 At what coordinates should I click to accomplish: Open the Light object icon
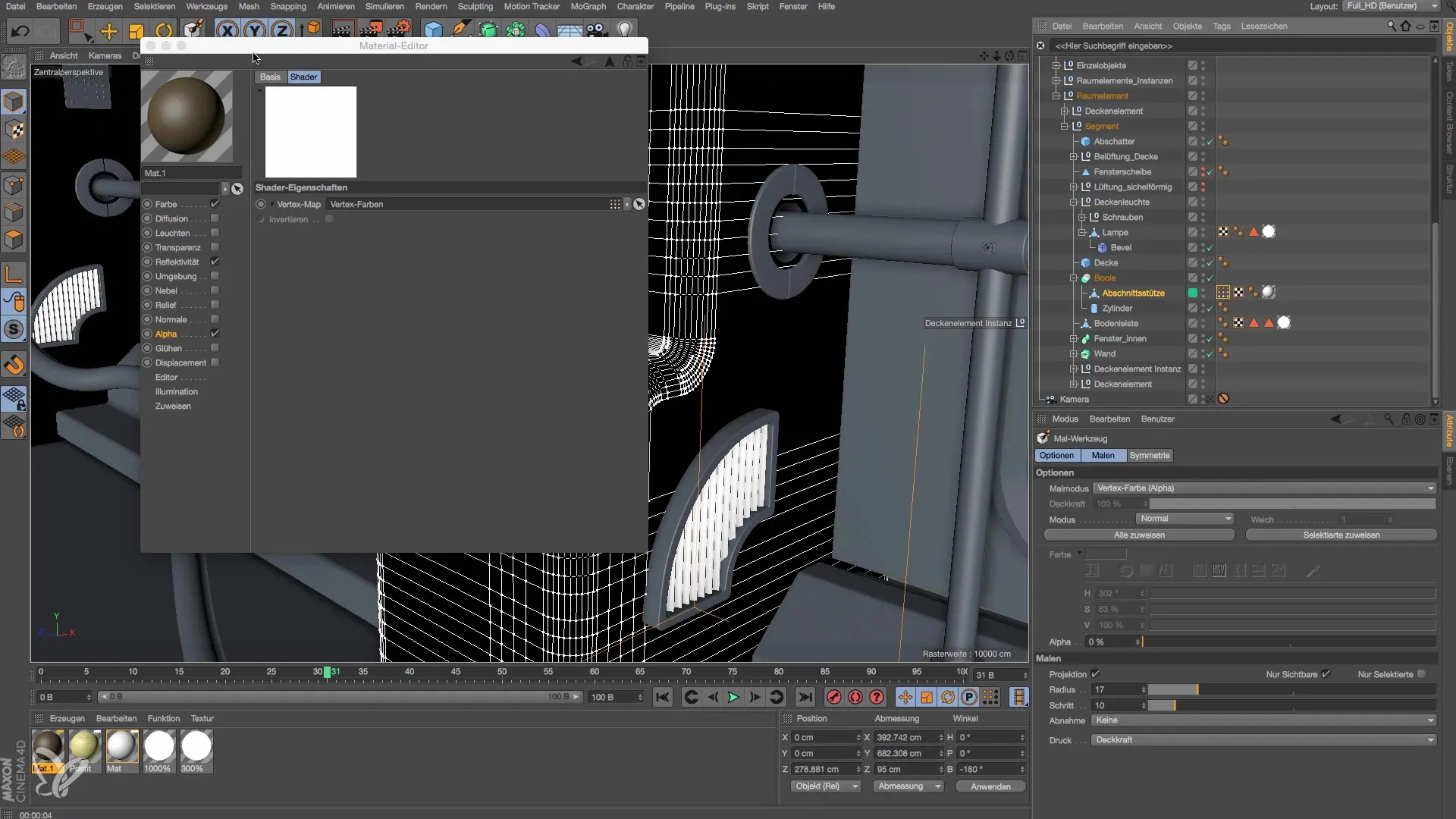624,31
